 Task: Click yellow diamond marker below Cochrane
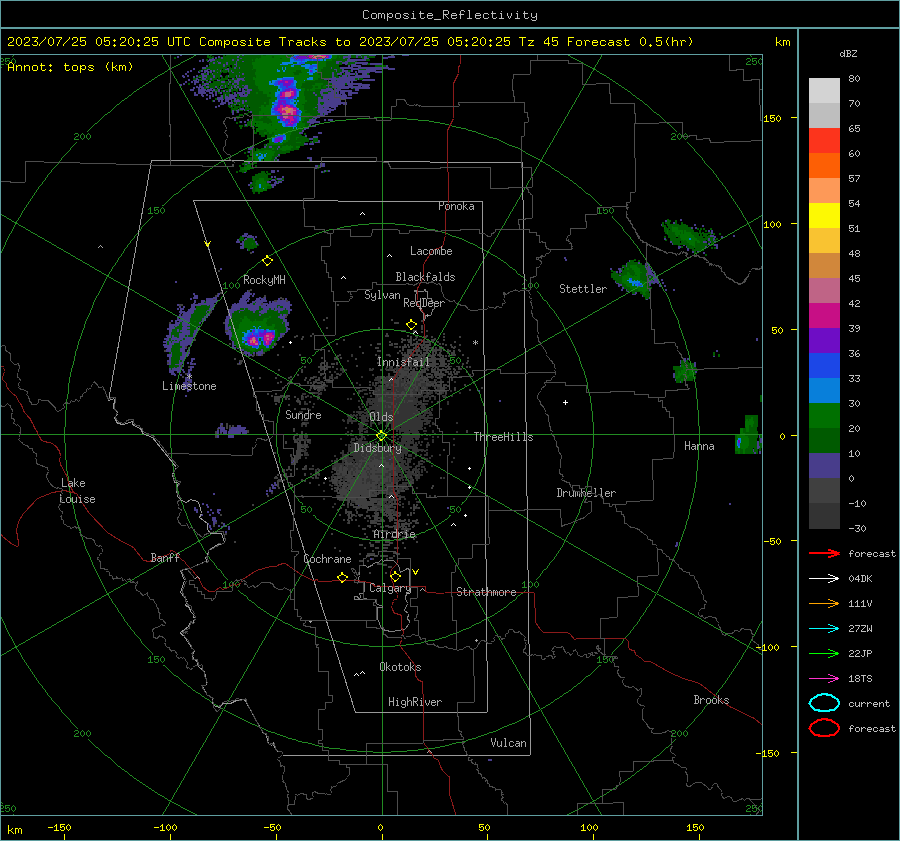tap(342, 577)
